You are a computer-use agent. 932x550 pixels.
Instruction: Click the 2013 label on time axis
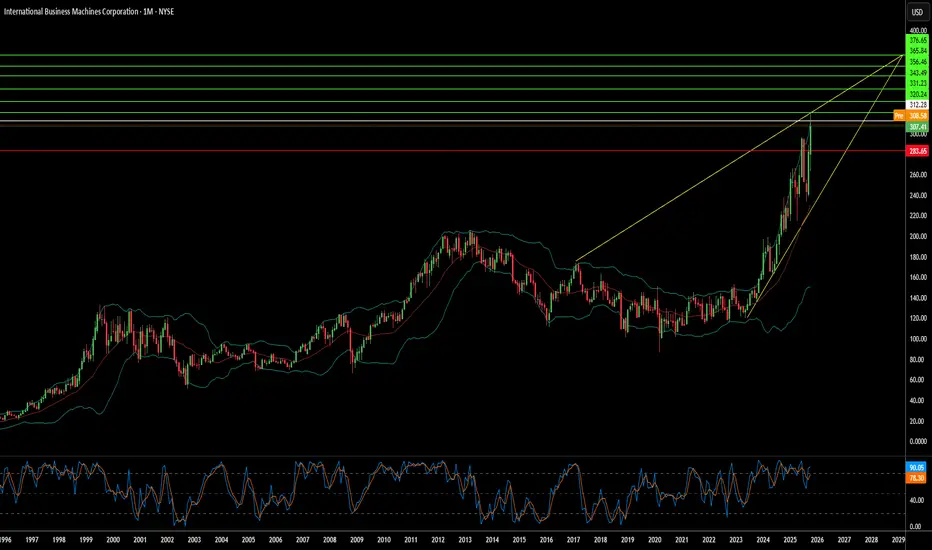tap(465, 539)
